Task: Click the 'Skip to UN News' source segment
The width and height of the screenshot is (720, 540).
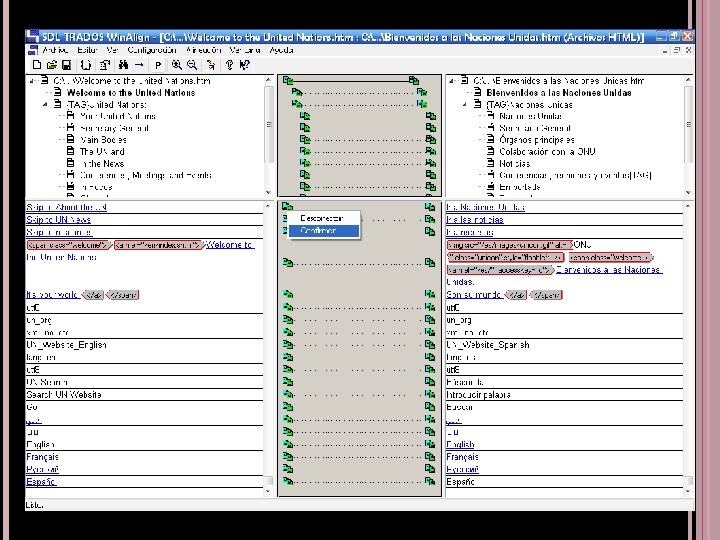Action: pos(58,219)
